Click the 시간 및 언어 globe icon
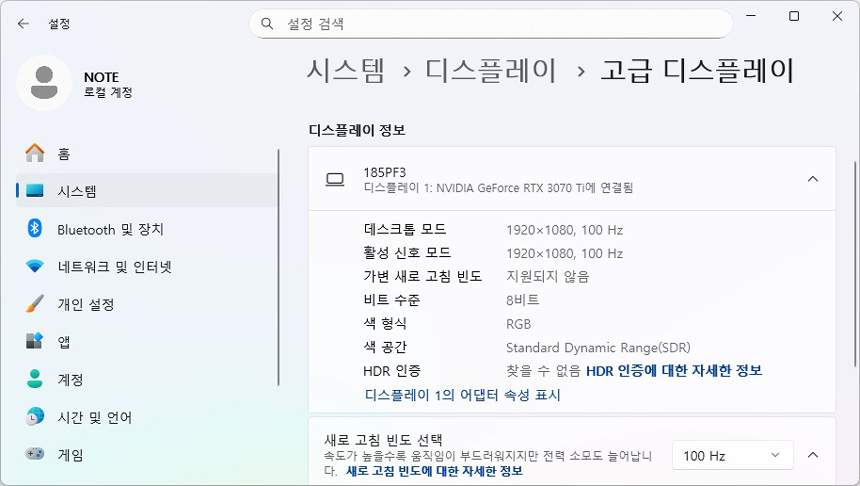Image resolution: width=860 pixels, height=486 pixels. 35,417
